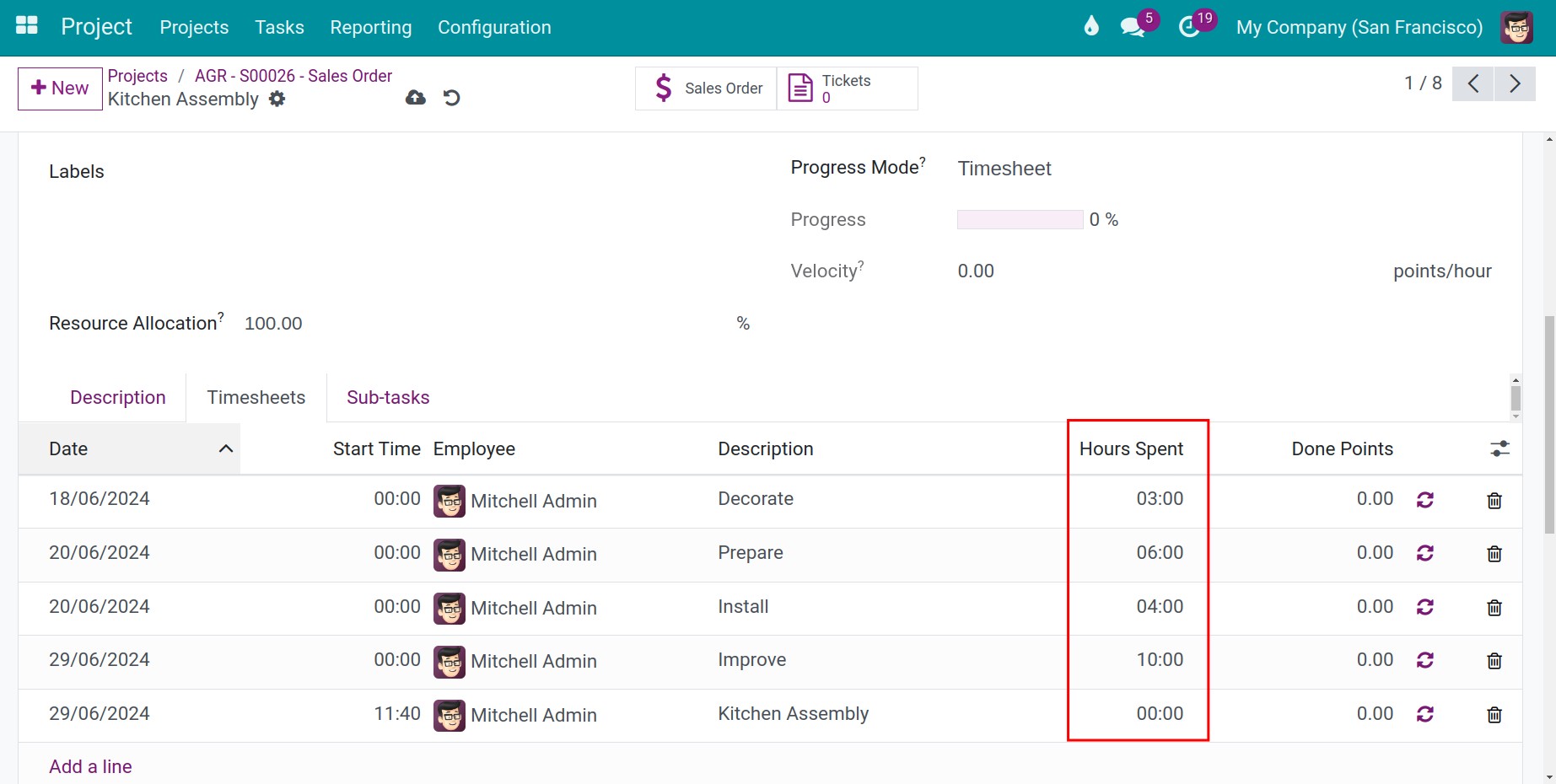Screen dimensions: 1556x784
Task: Select the Timesheets tab
Action: [x=256, y=397]
